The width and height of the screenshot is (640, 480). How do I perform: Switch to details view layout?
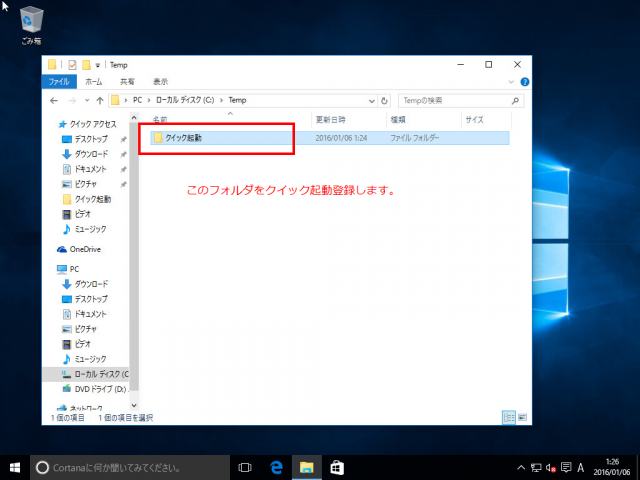click(508, 416)
